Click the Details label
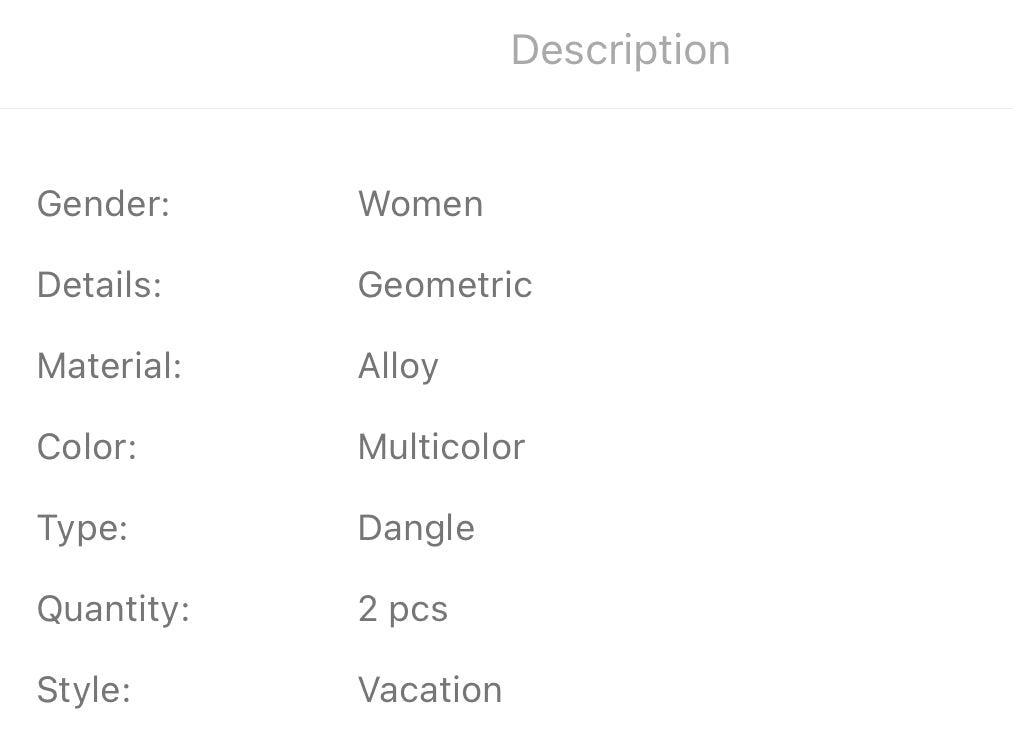Image resolution: width=1013 pixels, height=730 pixels. click(x=99, y=285)
